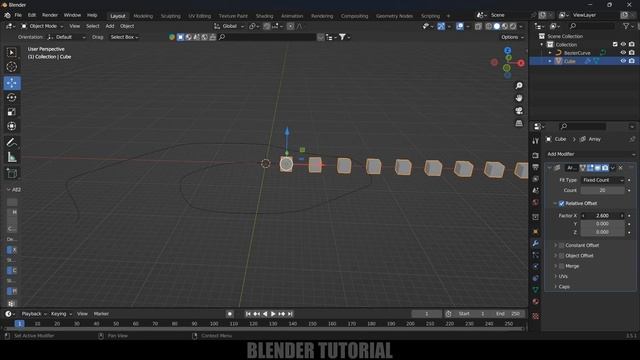The height and width of the screenshot is (360, 640).
Task: Open the Output properties tab icon
Action: click(x=536, y=167)
